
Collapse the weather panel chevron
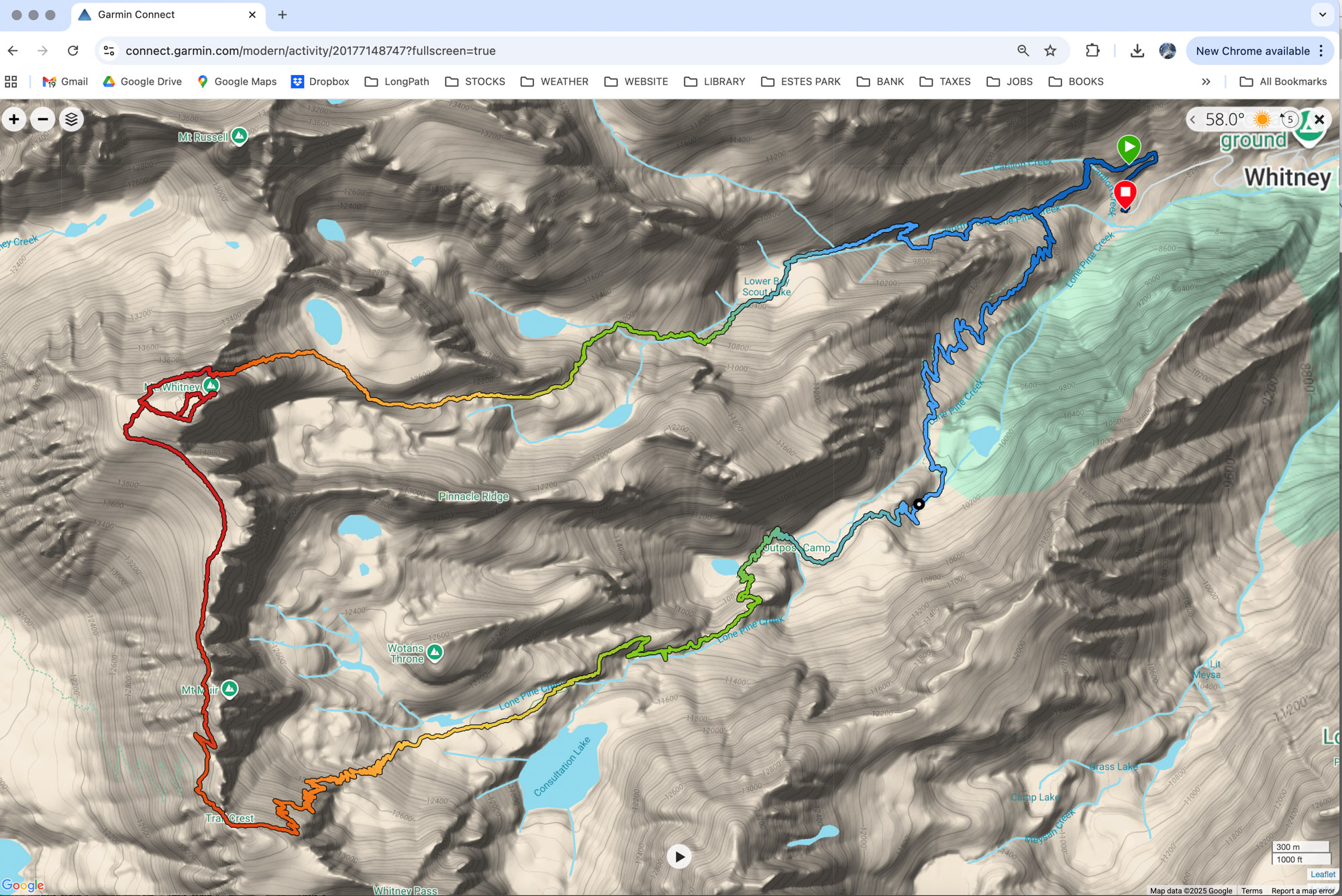pos(1193,119)
